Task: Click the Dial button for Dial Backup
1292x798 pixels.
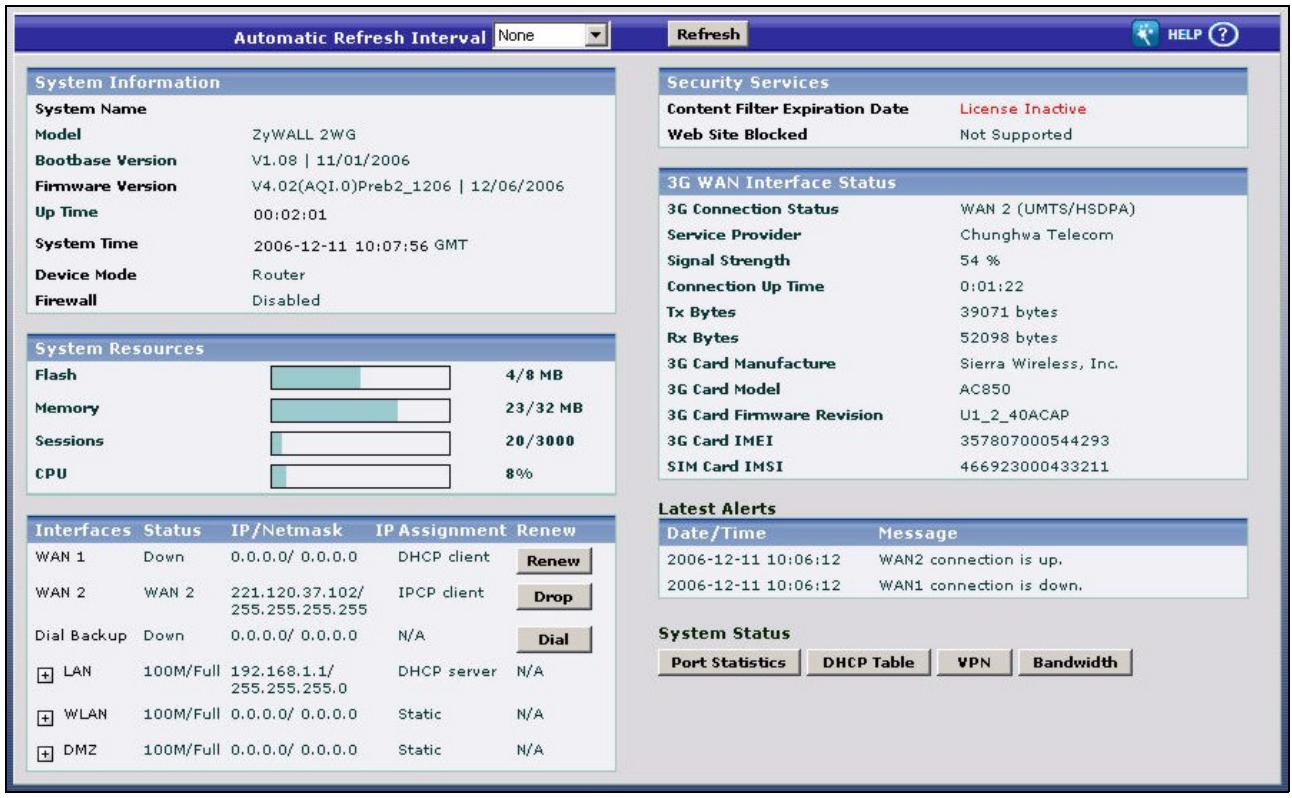Action: [x=555, y=640]
